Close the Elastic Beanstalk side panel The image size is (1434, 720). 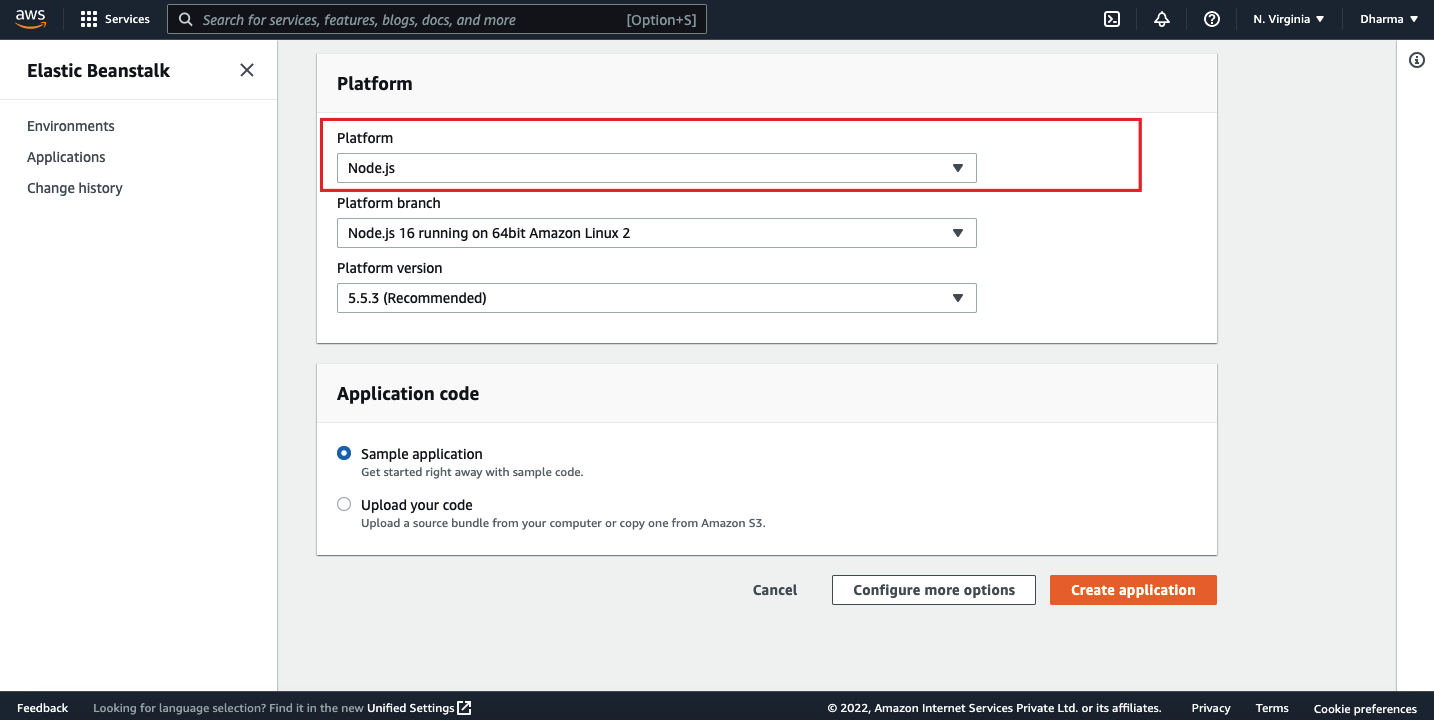point(247,70)
